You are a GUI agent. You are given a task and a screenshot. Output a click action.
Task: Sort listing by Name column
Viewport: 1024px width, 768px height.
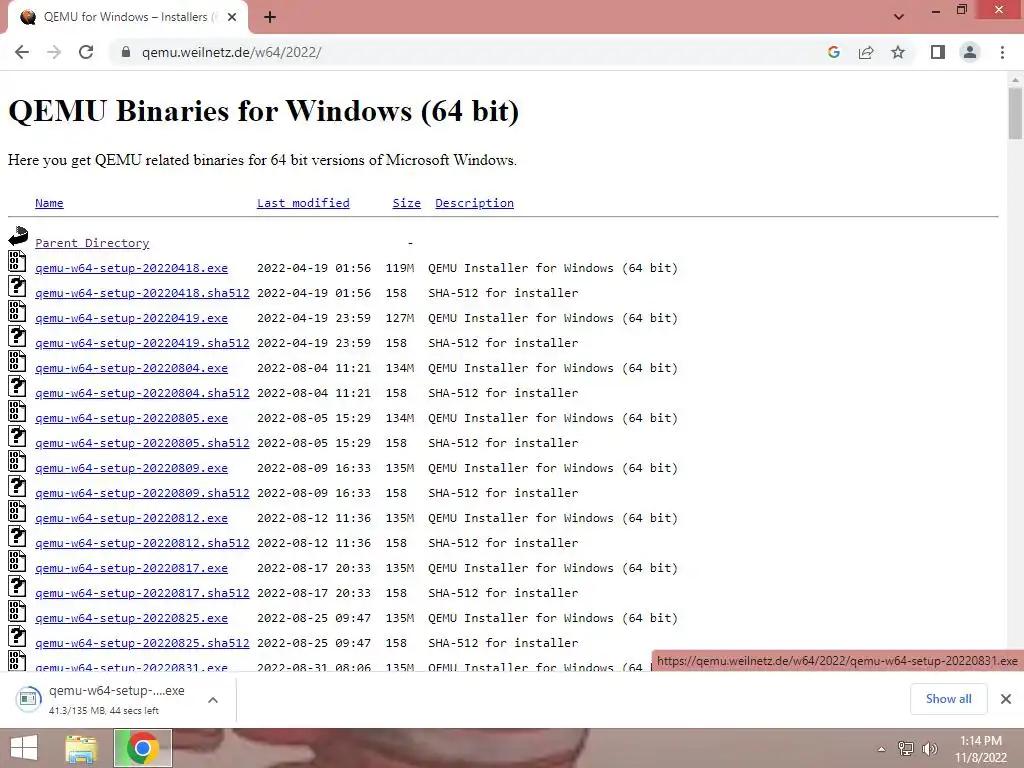(49, 203)
